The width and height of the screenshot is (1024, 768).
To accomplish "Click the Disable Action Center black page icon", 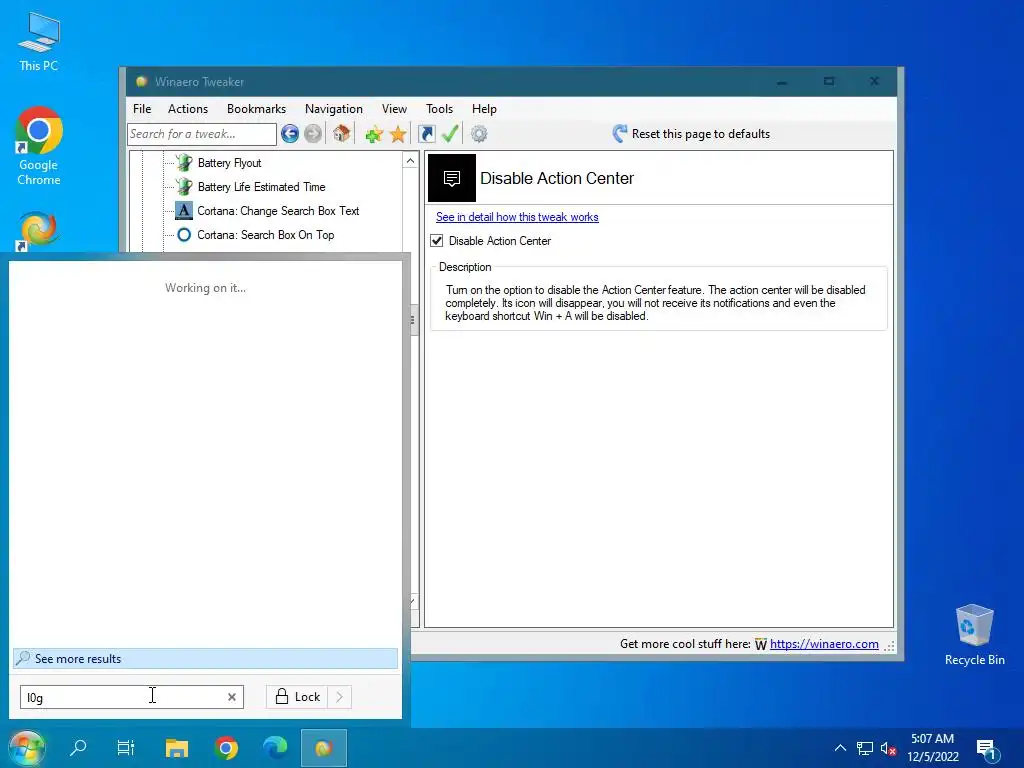I will pos(452,178).
